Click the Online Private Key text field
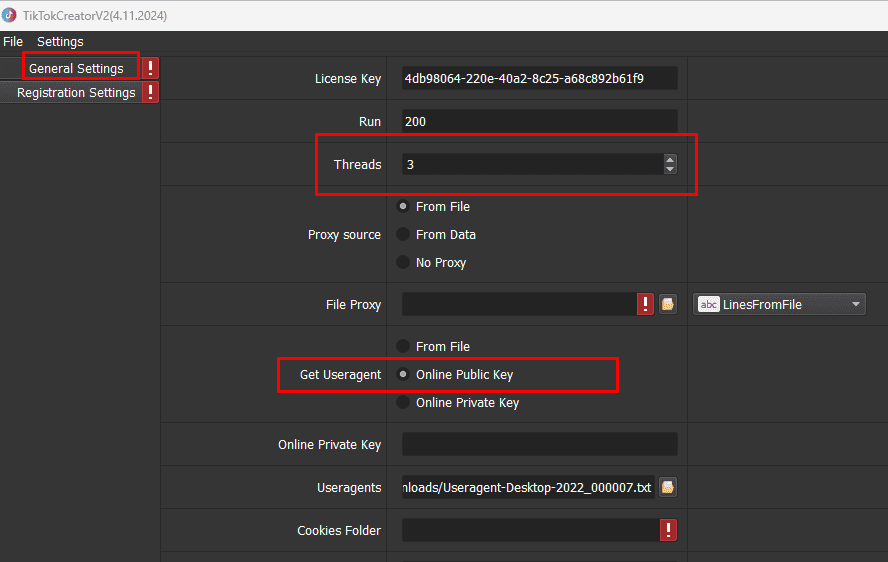The width and height of the screenshot is (888, 562). (x=540, y=444)
